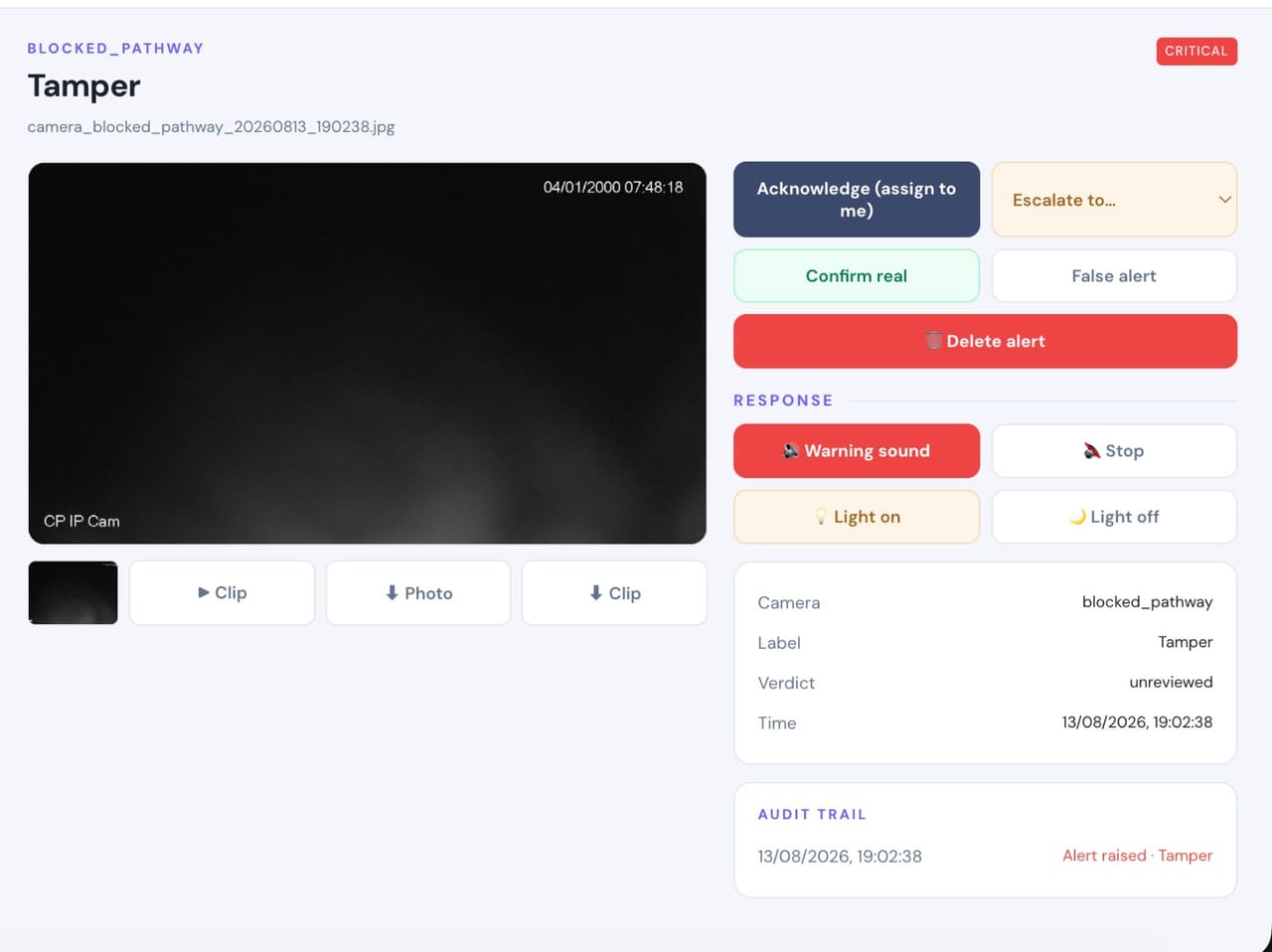Click the CRITICAL severity badge
This screenshot has height=952, width=1272.
pos(1196,51)
